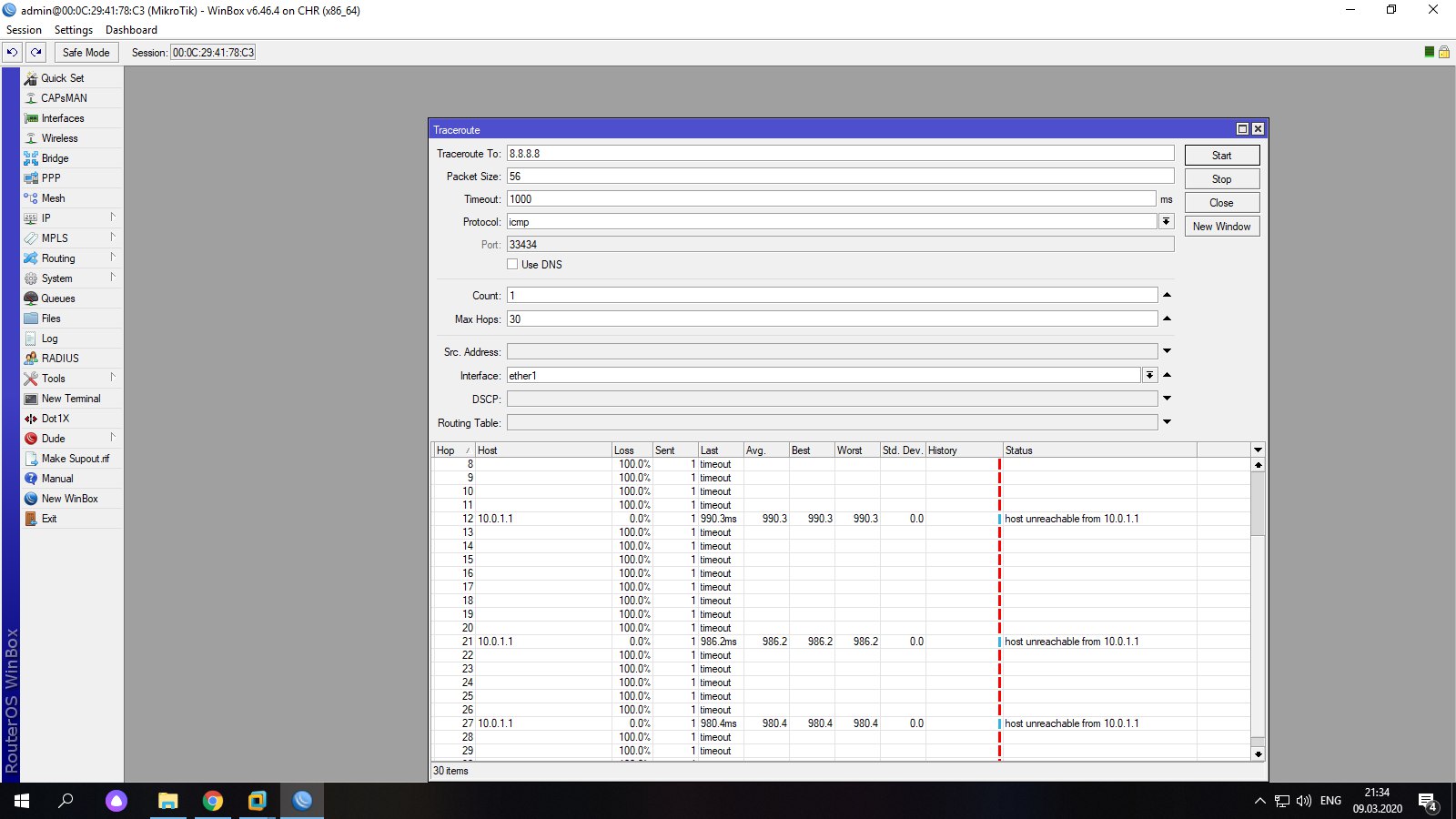The width and height of the screenshot is (1456, 819).
Task: Click the undo arrow in toolbar
Action: coord(13,52)
